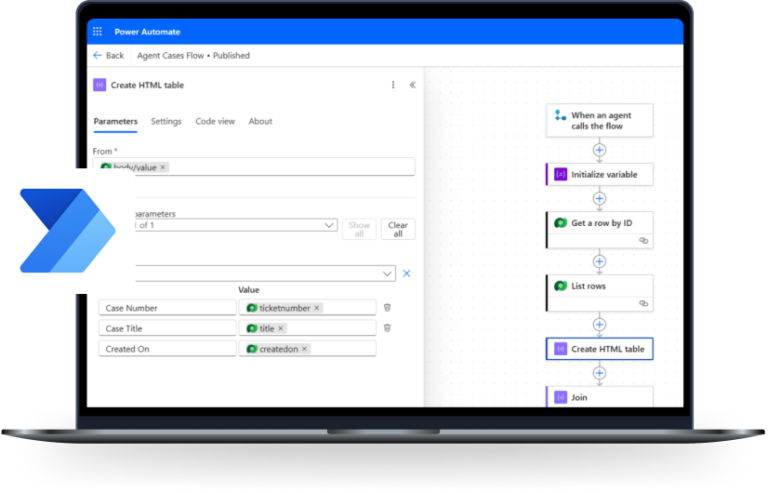Viewport: 768px width, 493px height.
Task: Remove the ticketnumber token
Action: tap(317, 308)
